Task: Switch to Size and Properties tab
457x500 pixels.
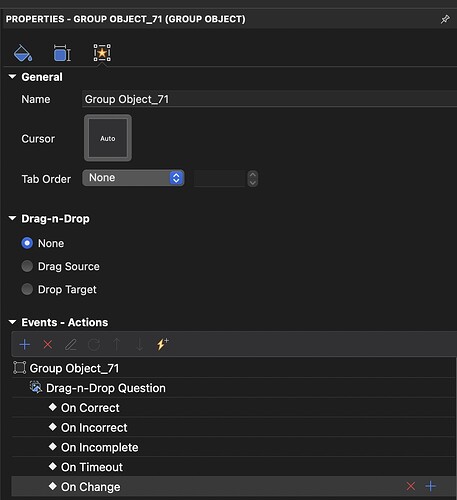Action: 62,53
